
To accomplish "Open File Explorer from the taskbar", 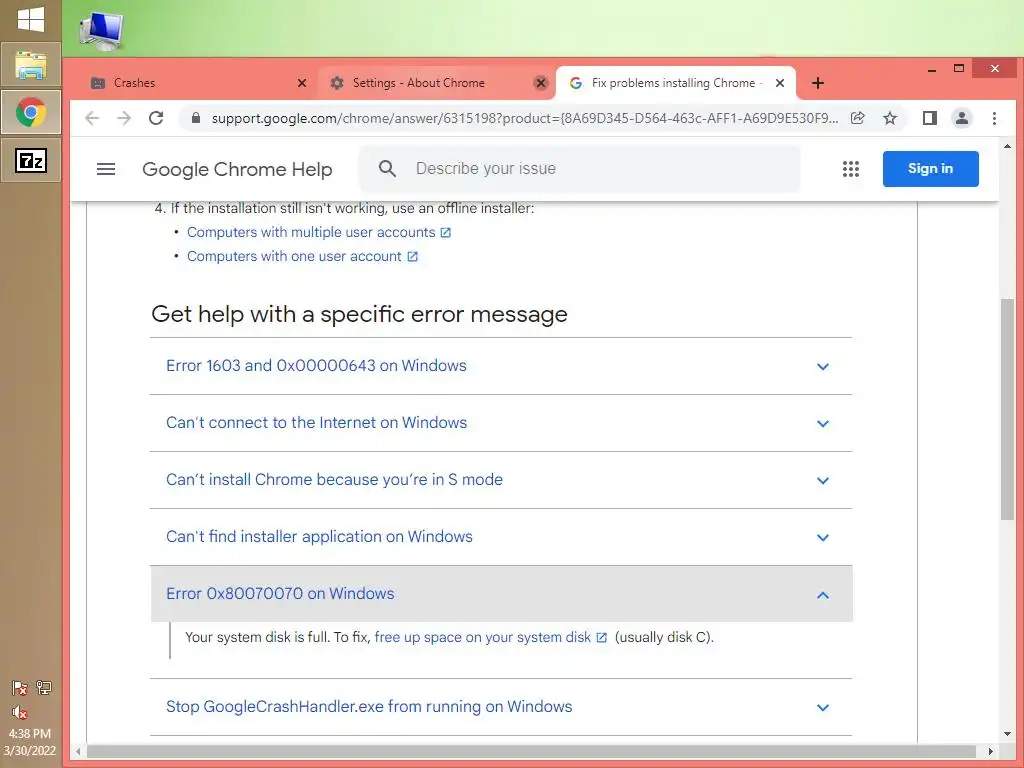I will tap(31, 65).
